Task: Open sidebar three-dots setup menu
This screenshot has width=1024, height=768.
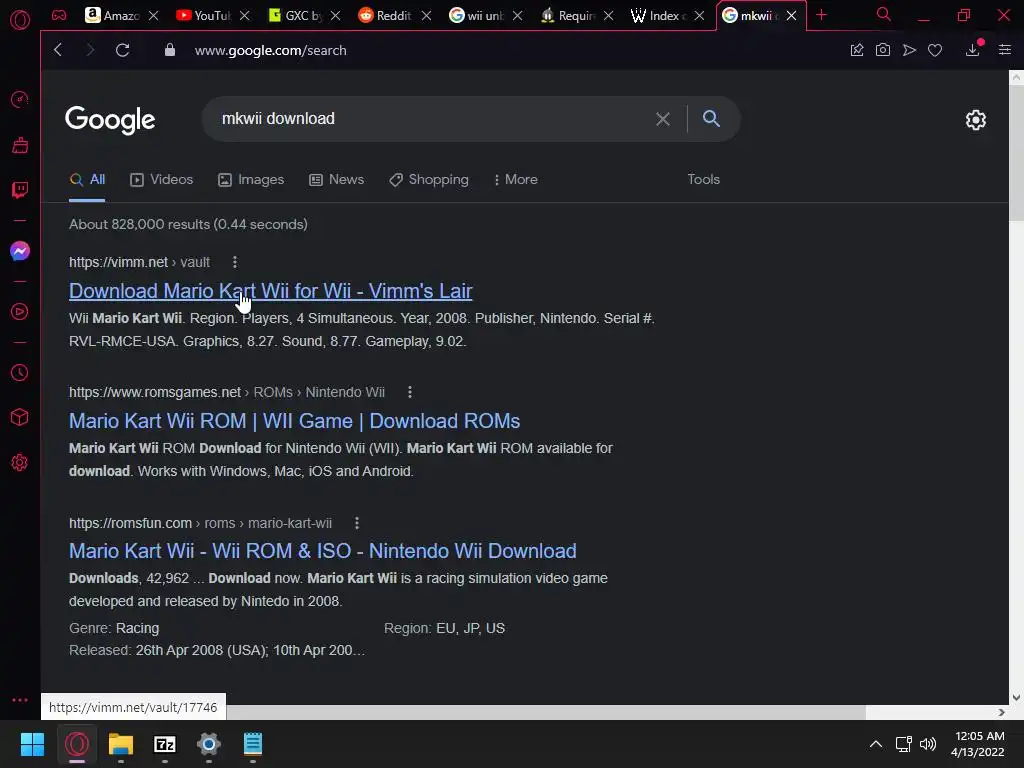Action: [x=20, y=699]
